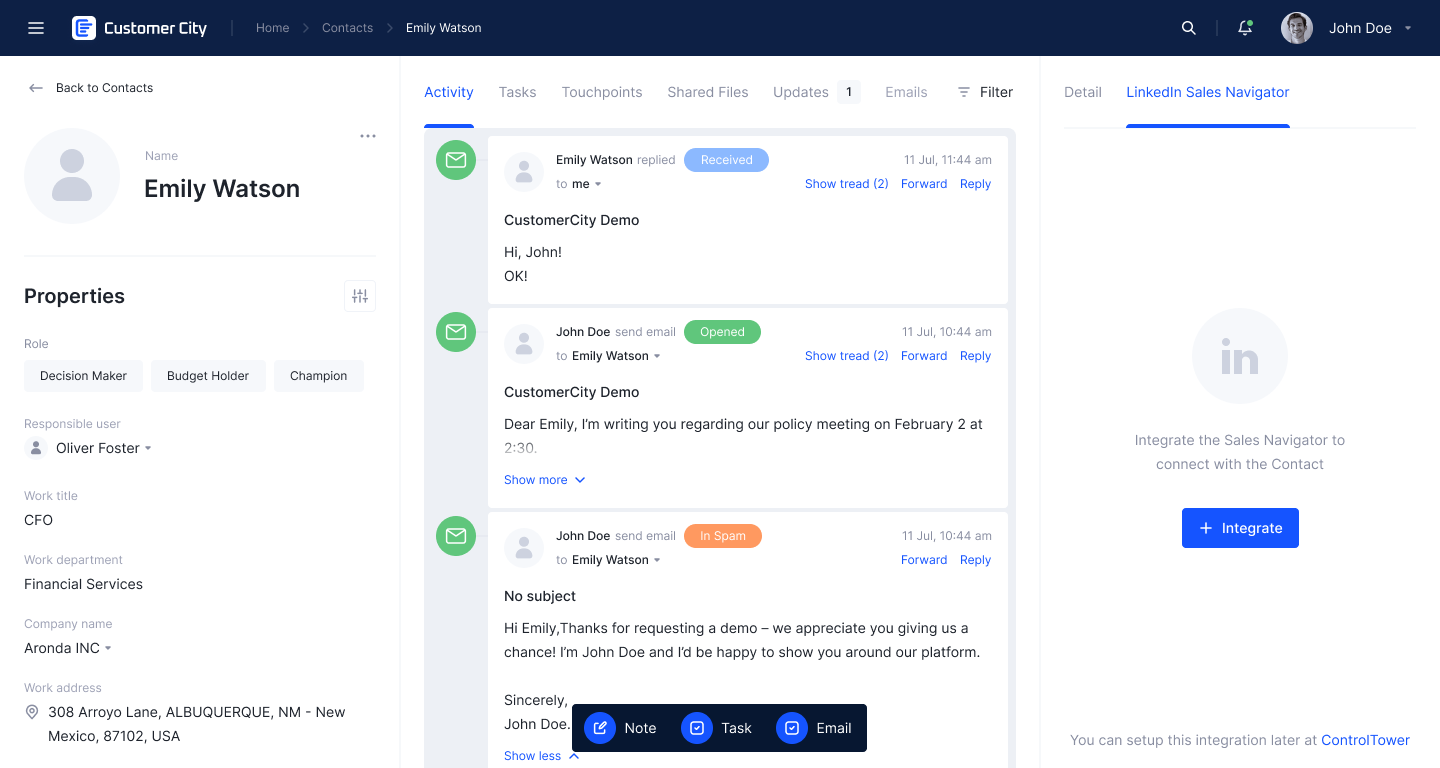Switch to the Tasks tab
Viewport: 1440px width, 768px height.
pos(517,92)
